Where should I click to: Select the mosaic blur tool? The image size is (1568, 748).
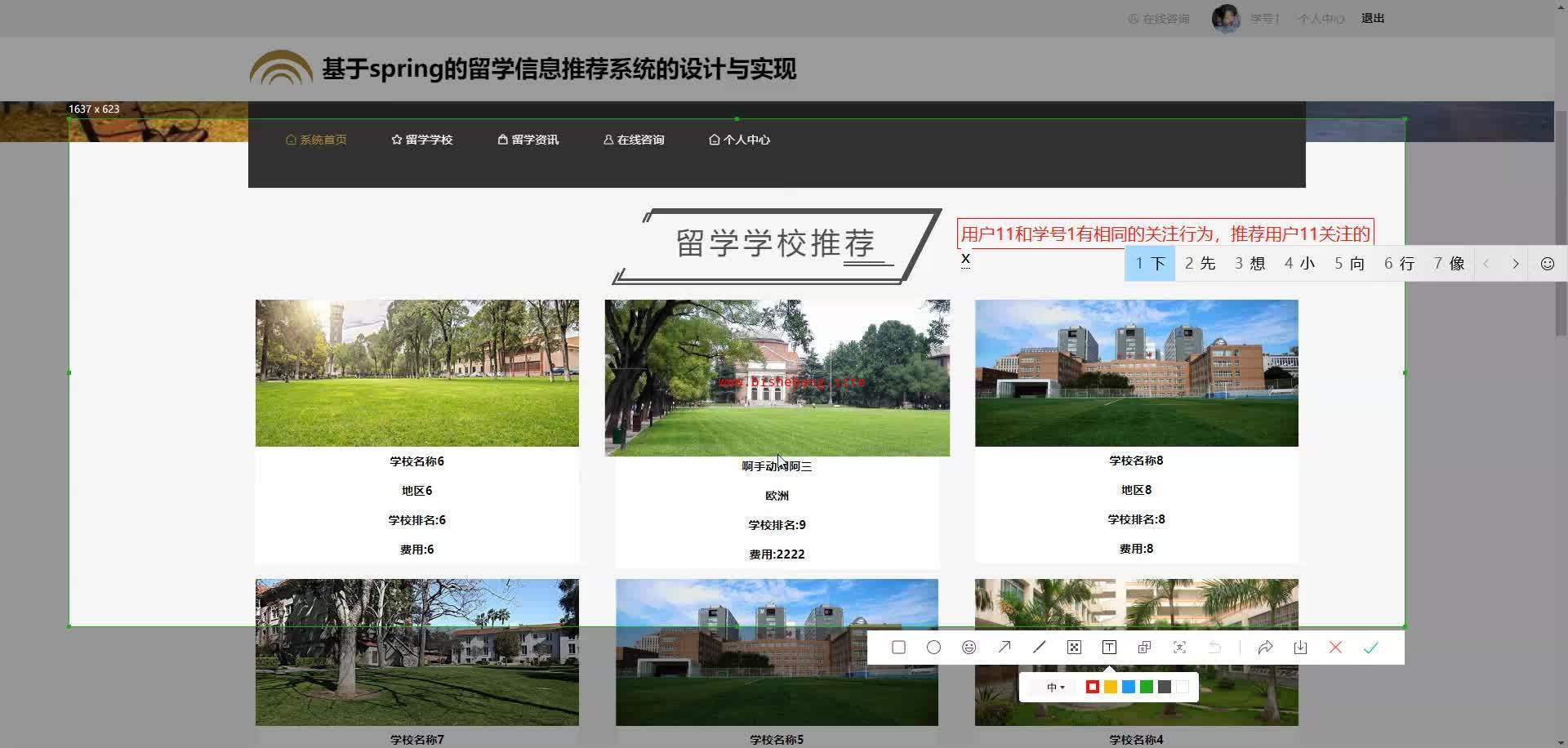pos(1074,648)
